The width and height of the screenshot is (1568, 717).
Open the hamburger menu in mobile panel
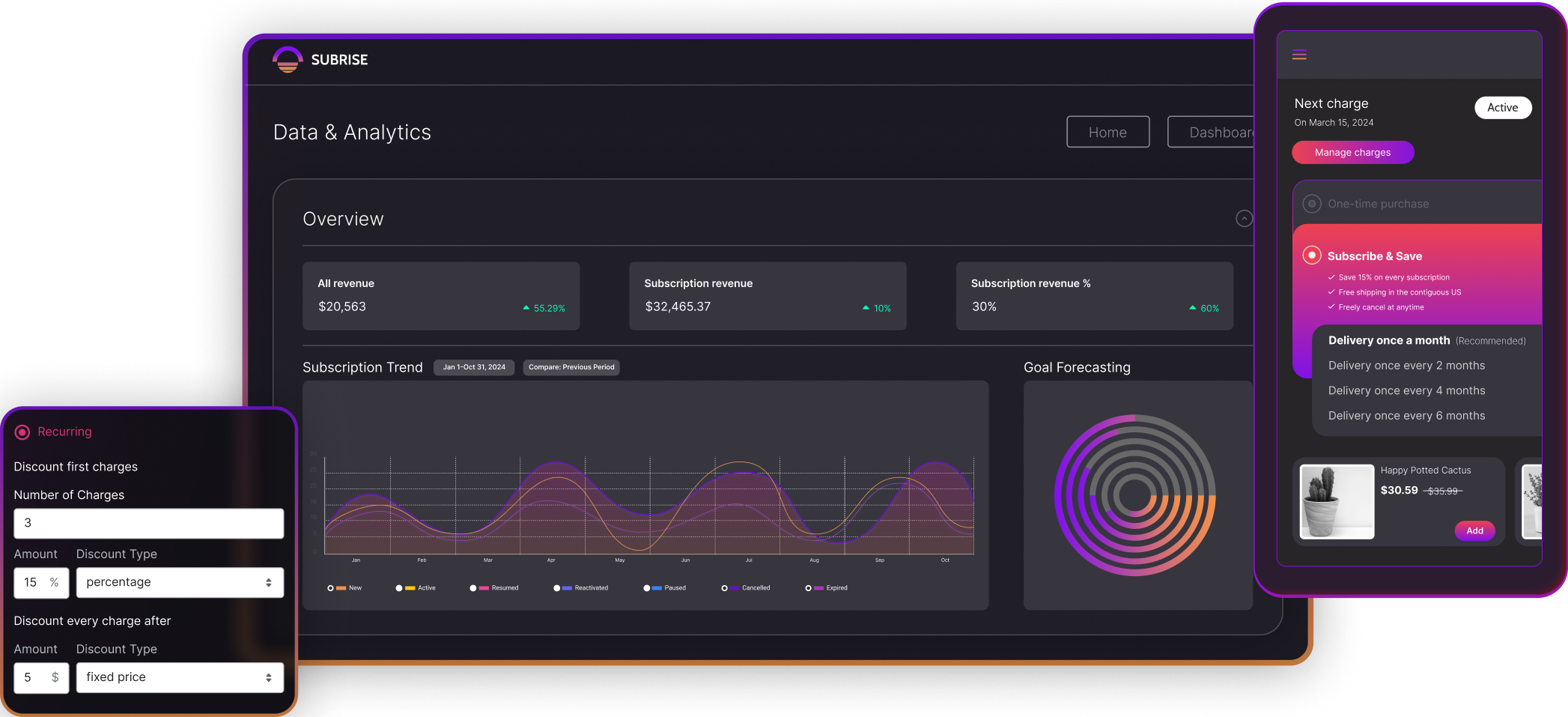pos(1299,55)
